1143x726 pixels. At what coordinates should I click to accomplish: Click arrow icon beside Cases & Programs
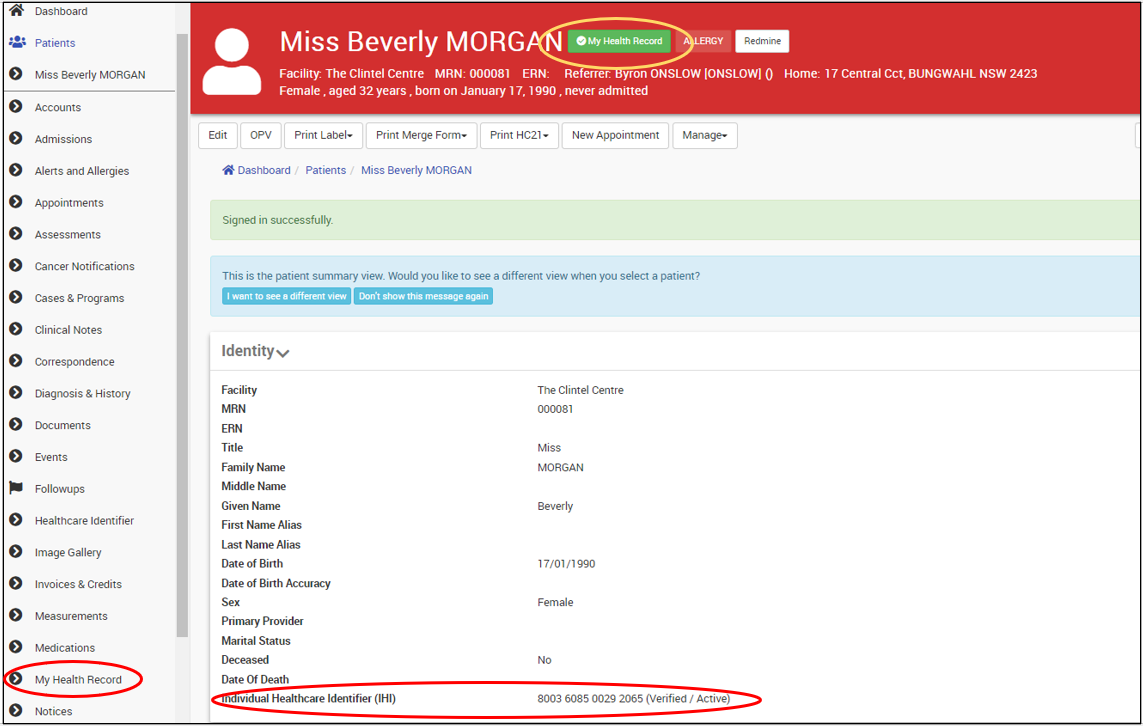tap(16, 297)
